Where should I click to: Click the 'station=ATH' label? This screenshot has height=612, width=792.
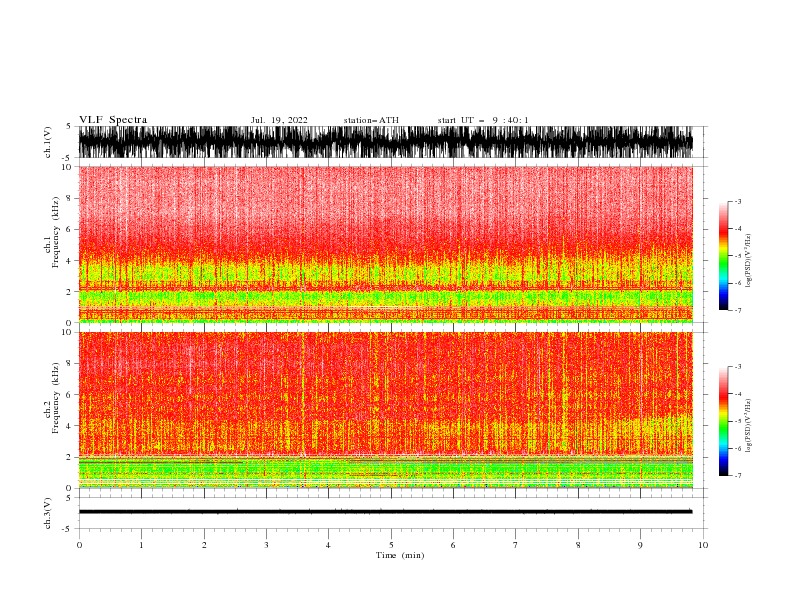click(x=371, y=120)
